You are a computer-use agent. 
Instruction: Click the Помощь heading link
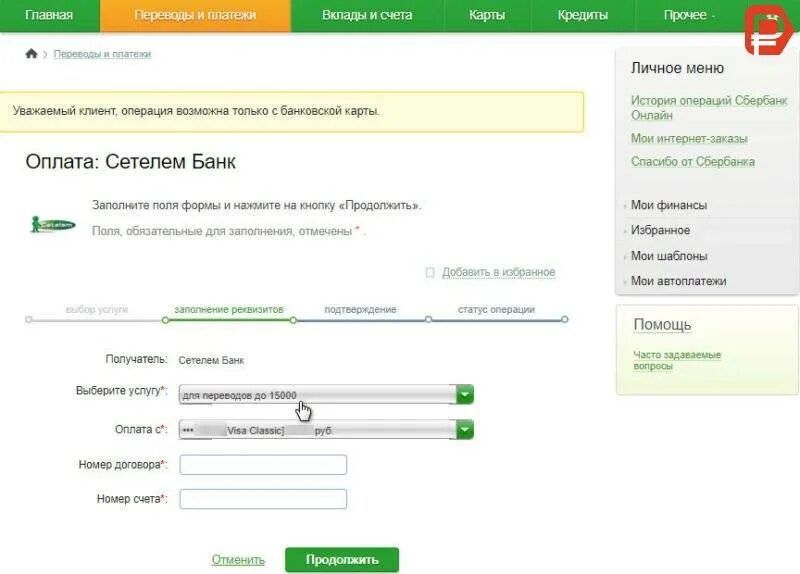point(662,325)
